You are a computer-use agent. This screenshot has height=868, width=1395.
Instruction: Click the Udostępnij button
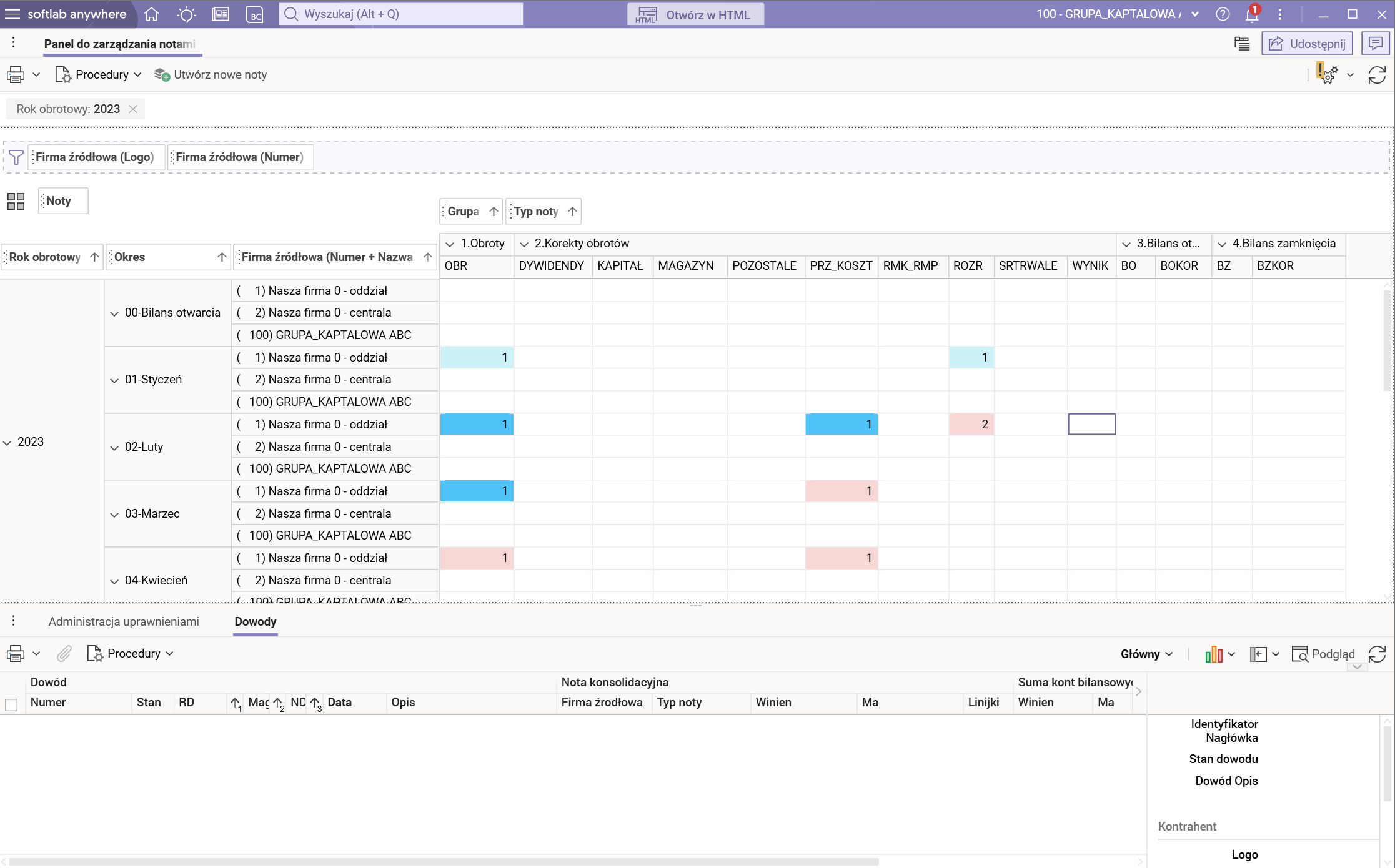1307,44
